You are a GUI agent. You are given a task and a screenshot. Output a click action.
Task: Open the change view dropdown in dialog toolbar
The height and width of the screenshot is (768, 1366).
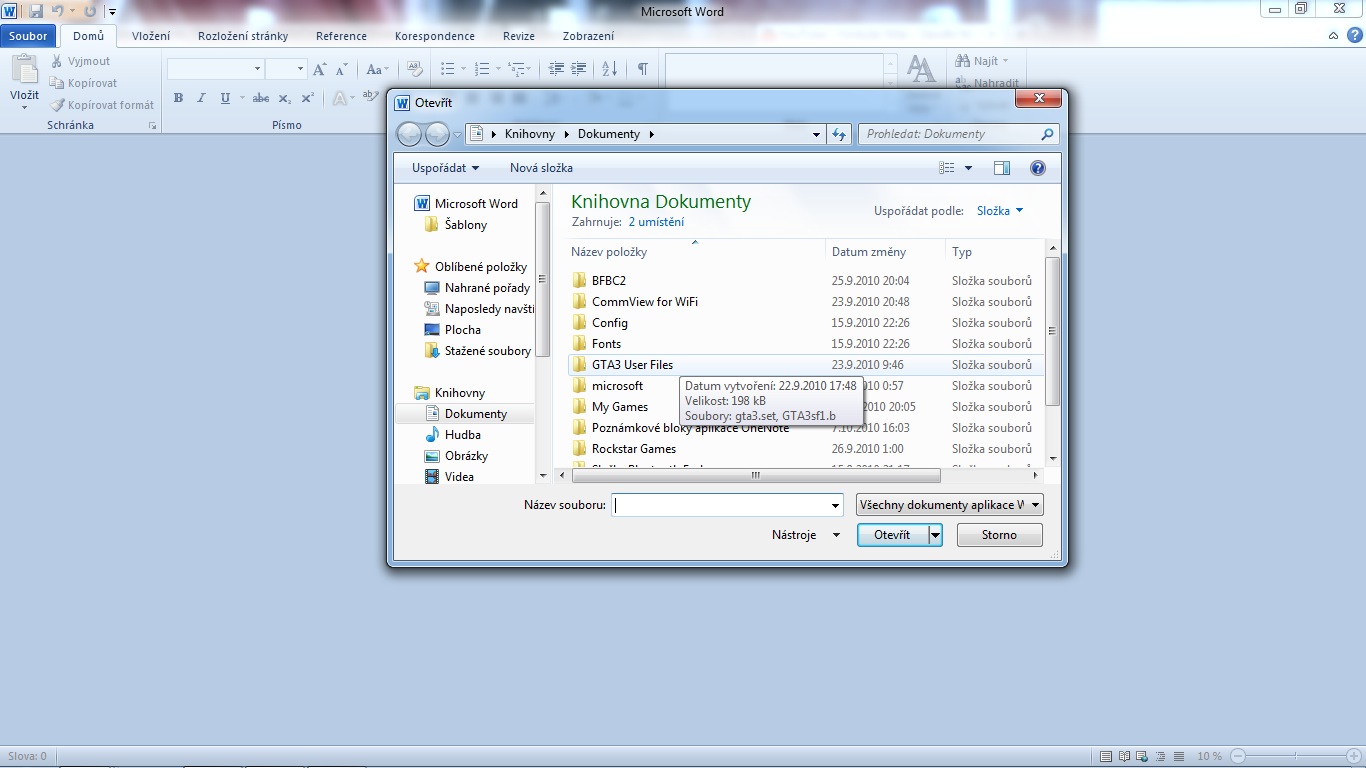coord(968,168)
